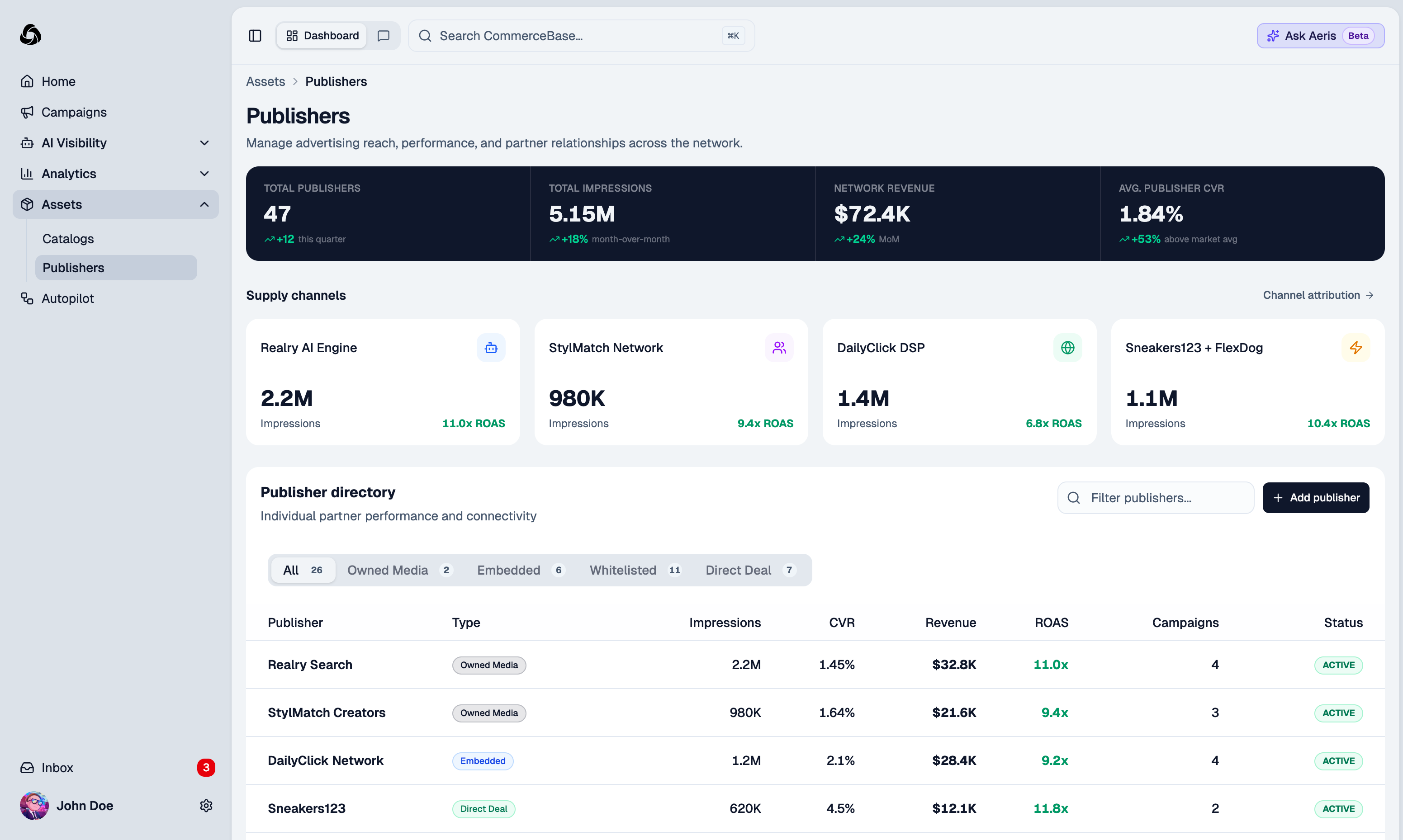Open settings gear next to John Doe
The height and width of the screenshot is (840, 1403).
(x=205, y=806)
